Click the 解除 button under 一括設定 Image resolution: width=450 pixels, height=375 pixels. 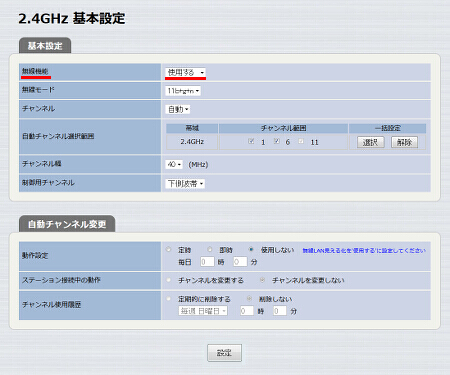(404, 142)
